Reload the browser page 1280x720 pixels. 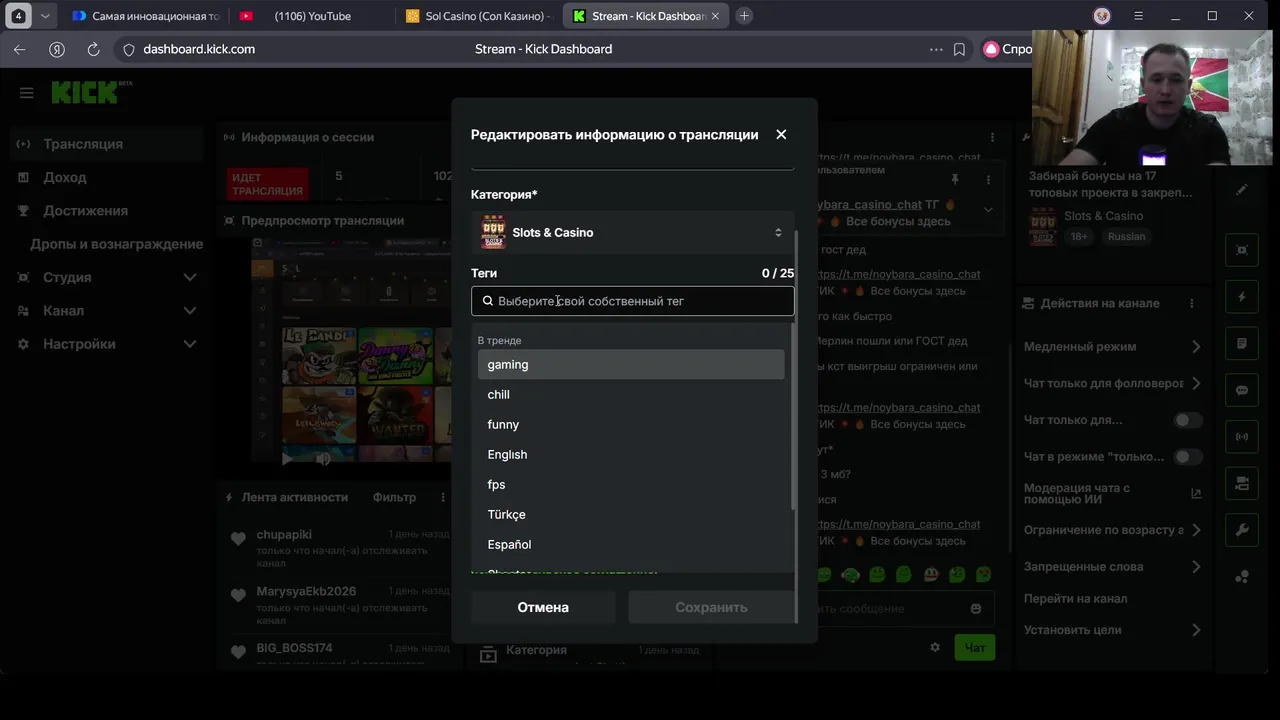(x=93, y=49)
